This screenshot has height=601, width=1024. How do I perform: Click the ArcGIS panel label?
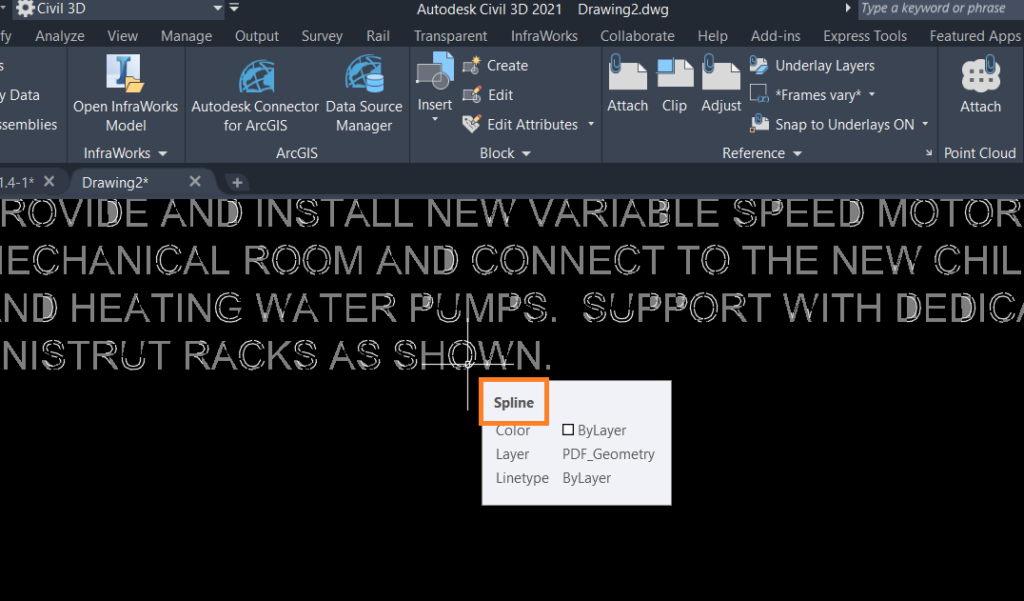[296, 153]
